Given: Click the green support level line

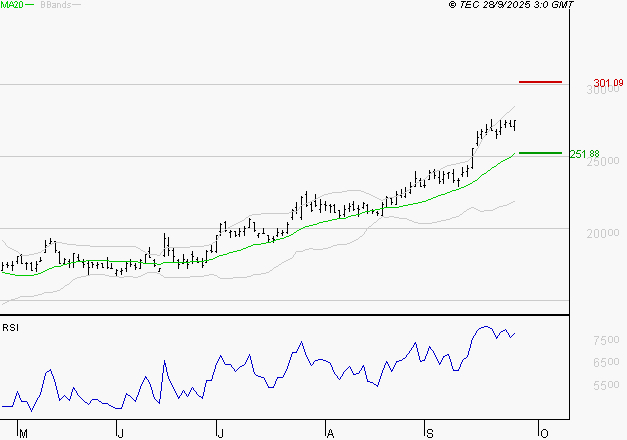Looking at the screenshot, I should (540, 153).
